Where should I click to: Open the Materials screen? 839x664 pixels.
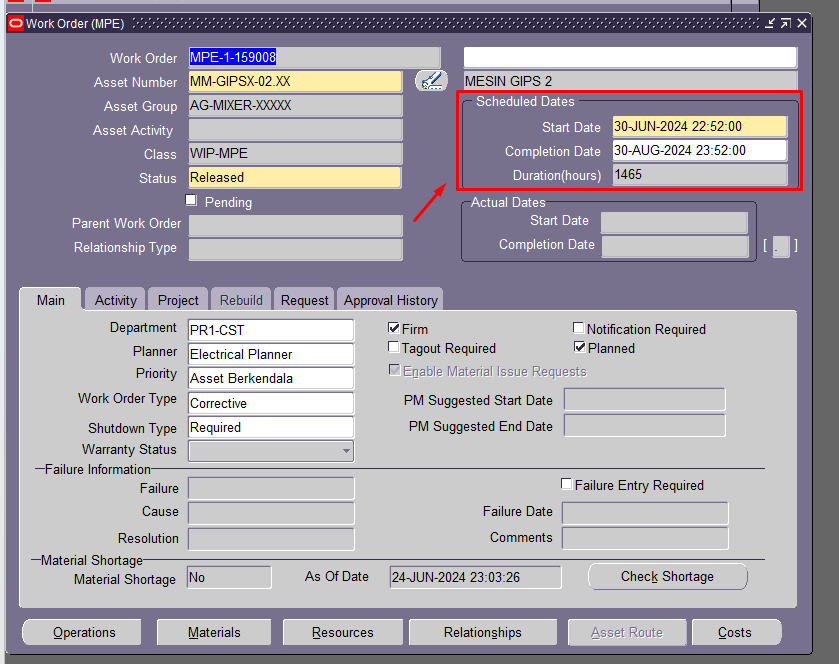[x=213, y=632]
